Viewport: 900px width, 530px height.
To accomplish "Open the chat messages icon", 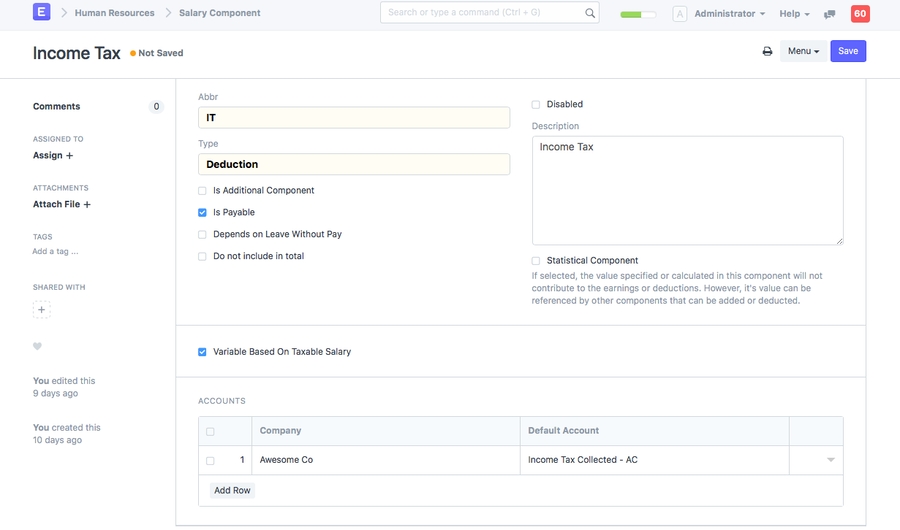I will point(829,14).
